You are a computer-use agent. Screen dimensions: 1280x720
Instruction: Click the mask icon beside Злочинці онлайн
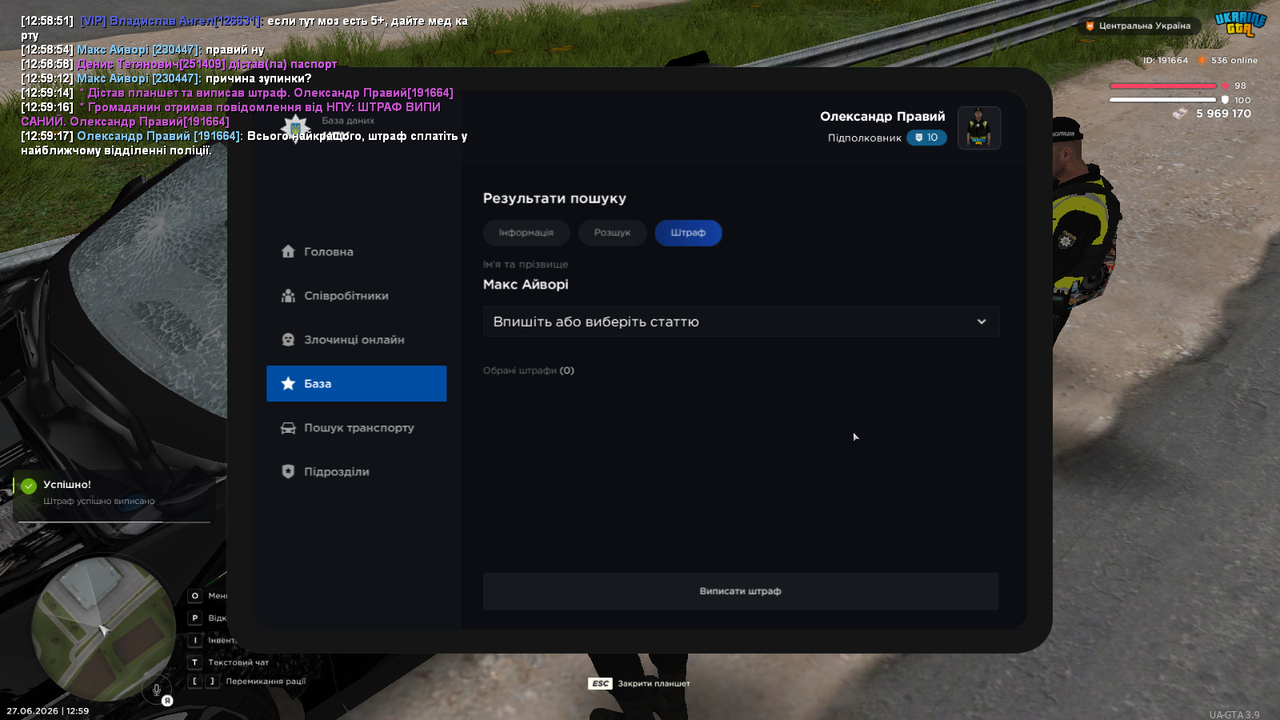tap(288, 340)
